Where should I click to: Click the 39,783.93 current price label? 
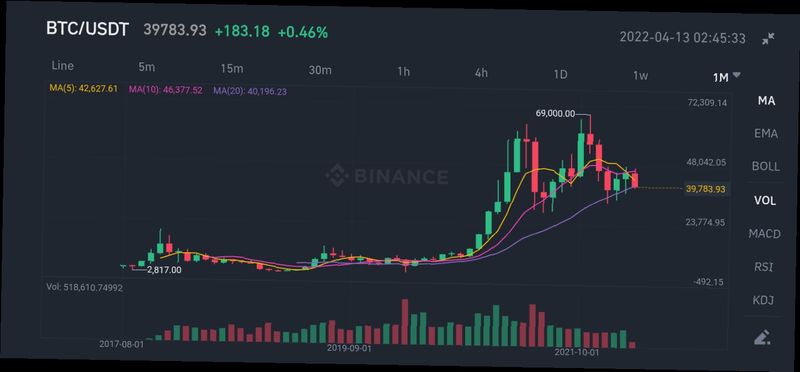coord(706,189)
